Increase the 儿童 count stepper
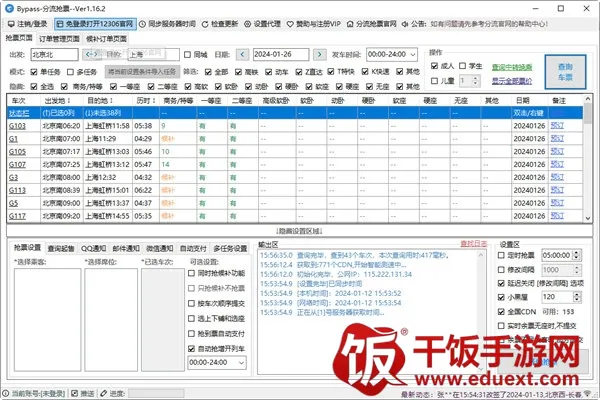This screenshot has height=400, width=600. [x=476, y=78]
